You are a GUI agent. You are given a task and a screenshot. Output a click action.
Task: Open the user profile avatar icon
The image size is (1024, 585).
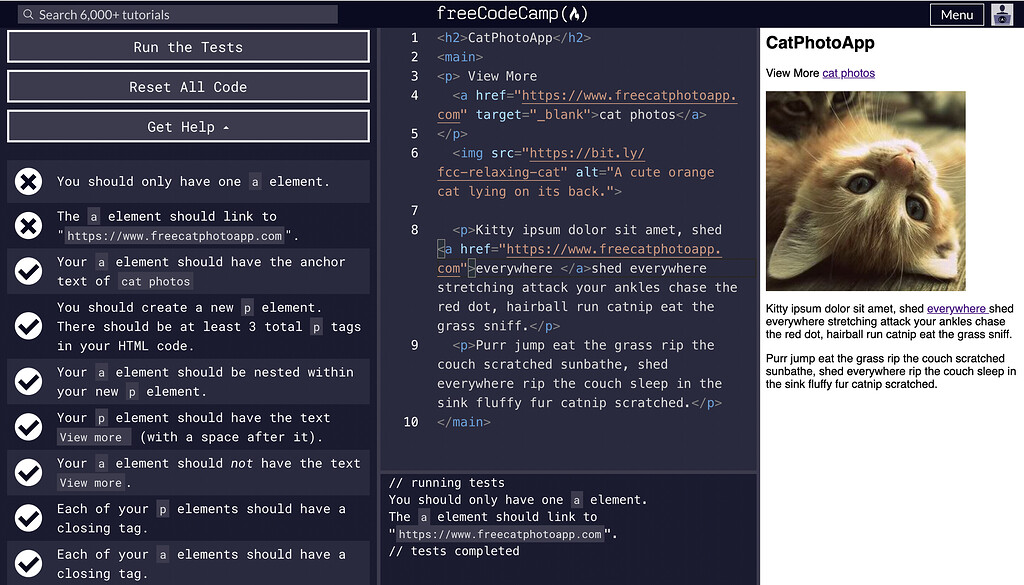[x=1002, y=14]
